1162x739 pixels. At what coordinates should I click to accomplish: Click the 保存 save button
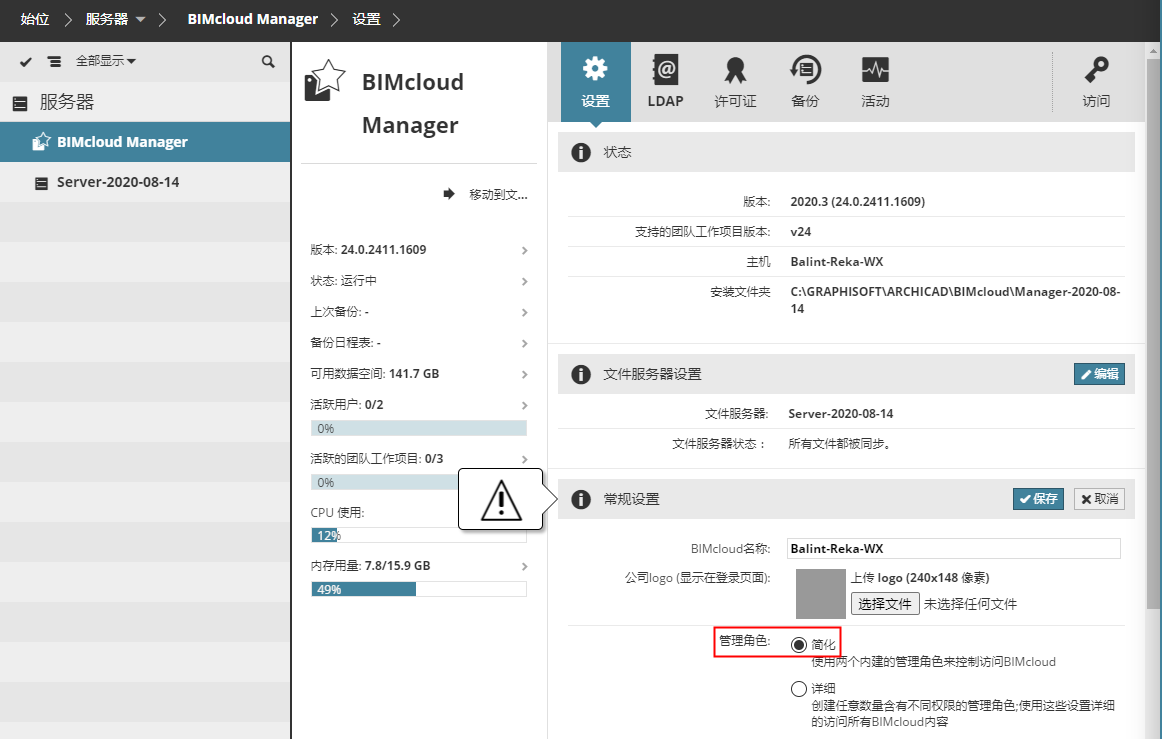point(1038,499)
